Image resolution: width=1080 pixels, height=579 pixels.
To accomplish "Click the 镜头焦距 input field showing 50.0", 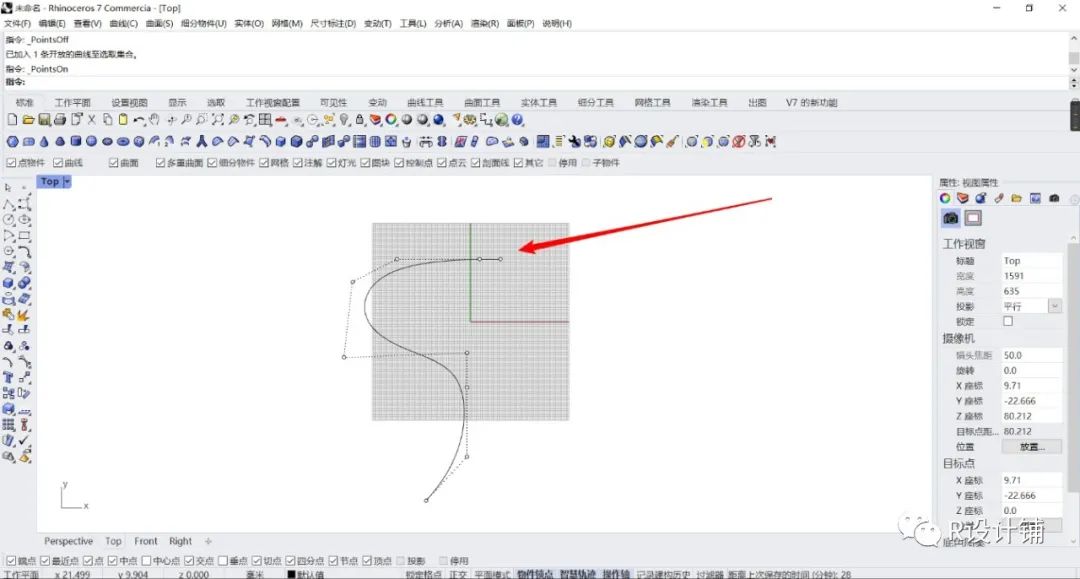I will 1030,355.
